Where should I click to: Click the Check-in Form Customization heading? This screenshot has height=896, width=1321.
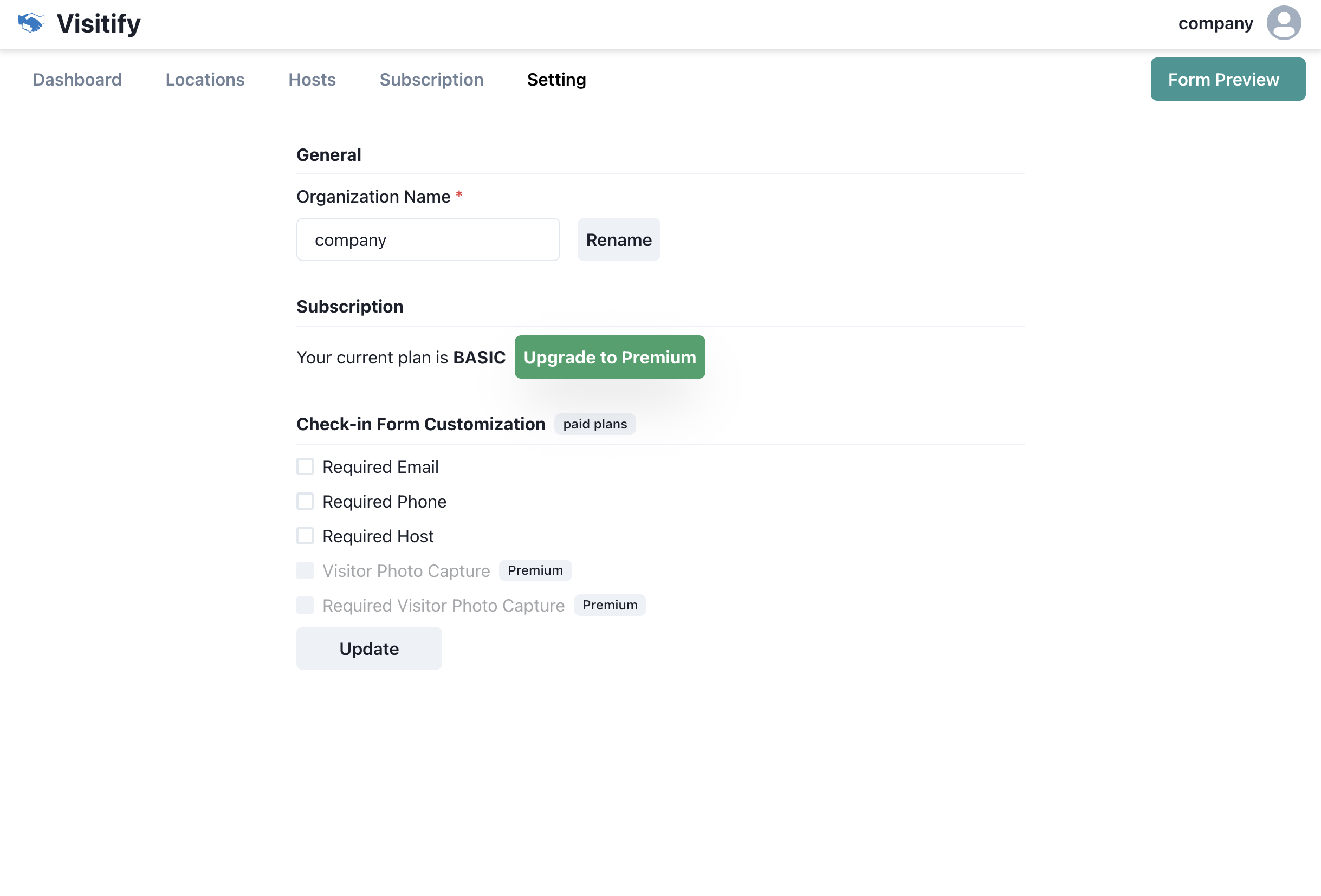point(421,424)
